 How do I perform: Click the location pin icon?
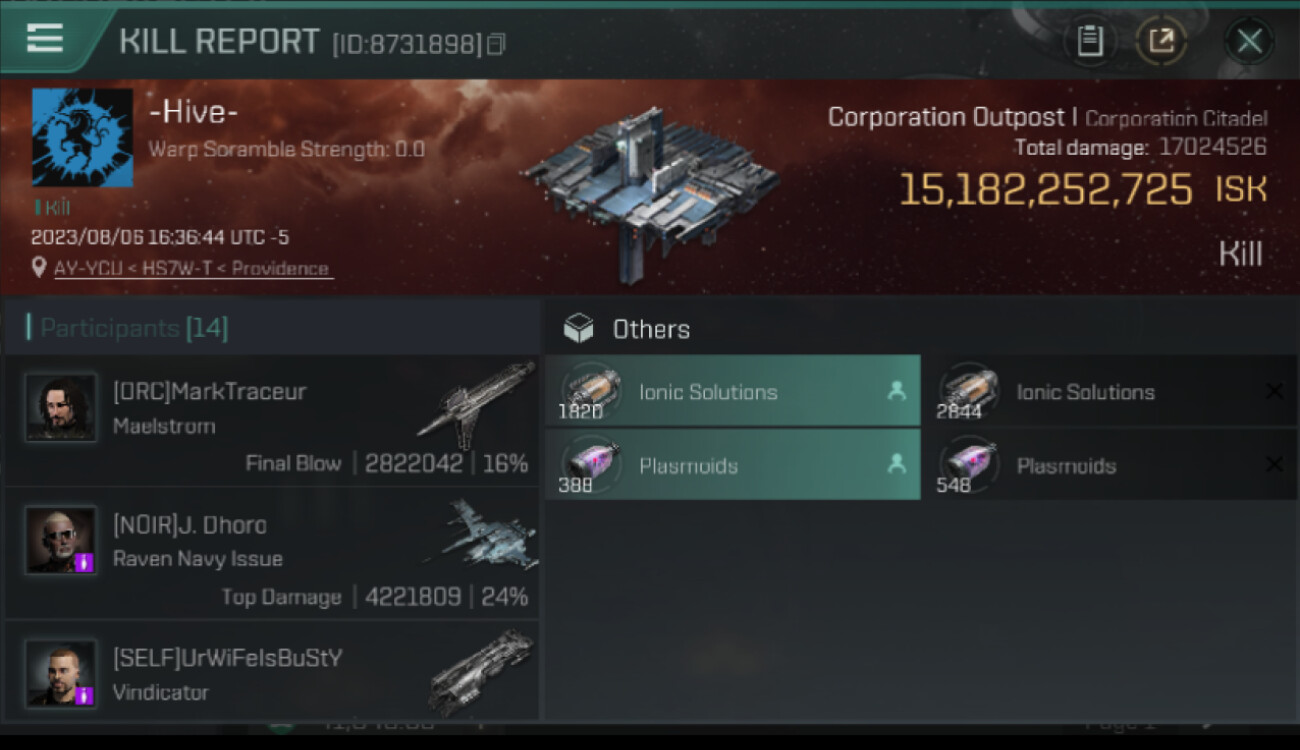[x=39, y=268]
